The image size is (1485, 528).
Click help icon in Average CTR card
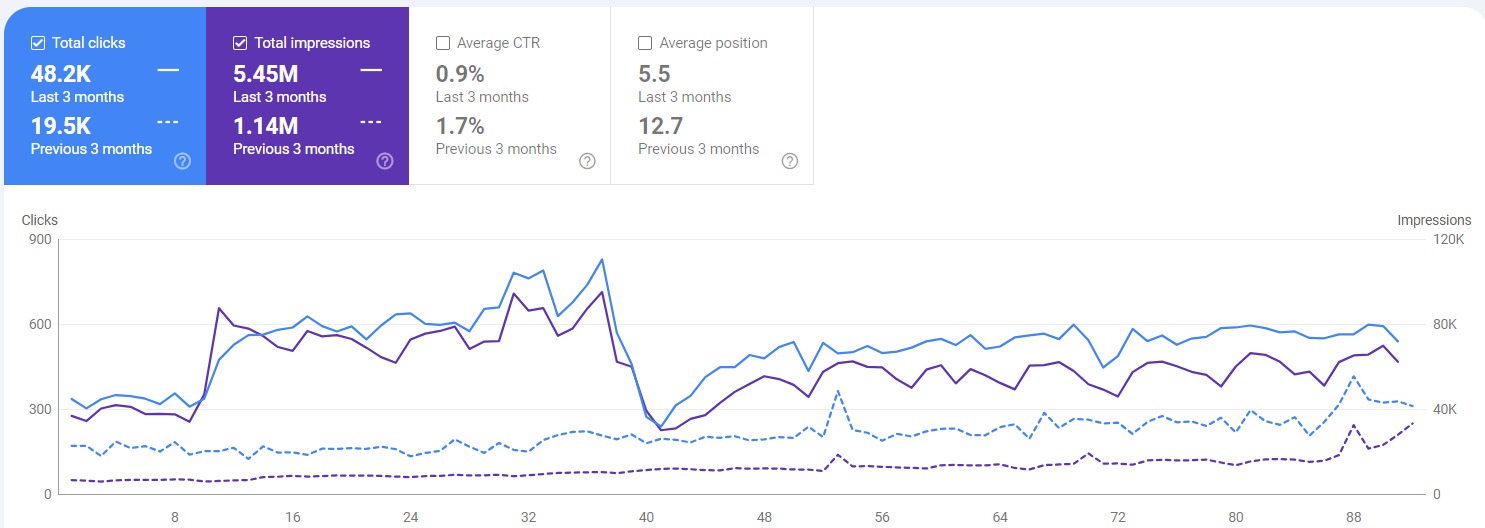(x=587, y=161)
